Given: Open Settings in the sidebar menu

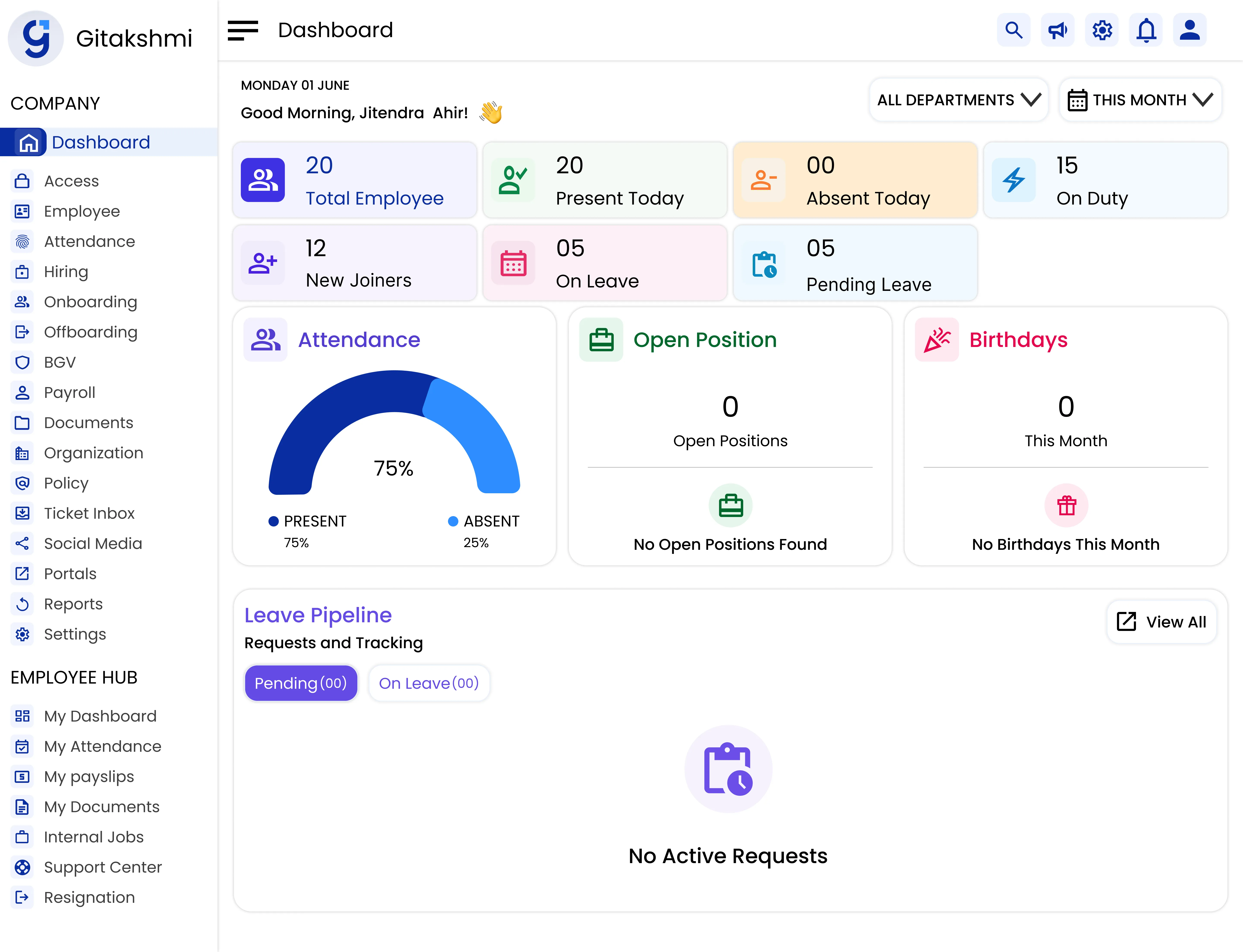Looking at the screenshot, I should [75, 634].
